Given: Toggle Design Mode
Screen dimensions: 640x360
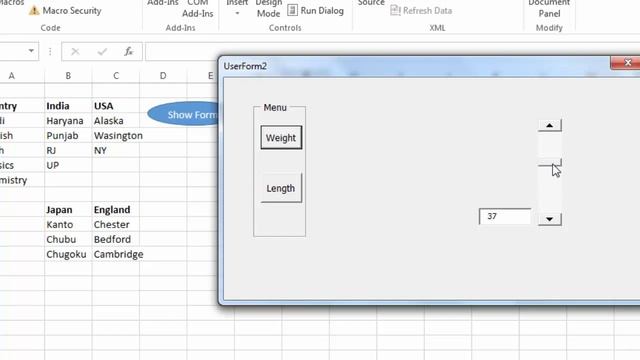Looking at the screenshot, I should pos(268,8).
